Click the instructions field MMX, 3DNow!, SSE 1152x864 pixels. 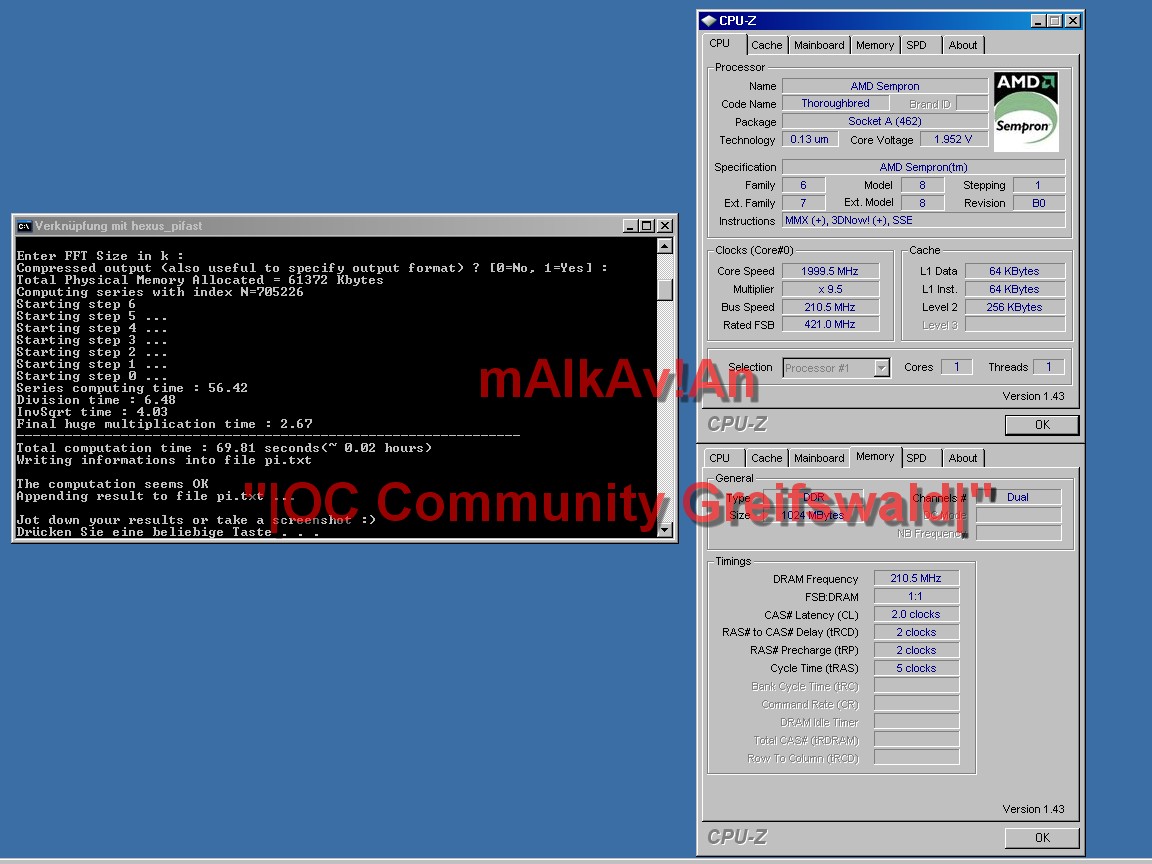click(924, 220)
